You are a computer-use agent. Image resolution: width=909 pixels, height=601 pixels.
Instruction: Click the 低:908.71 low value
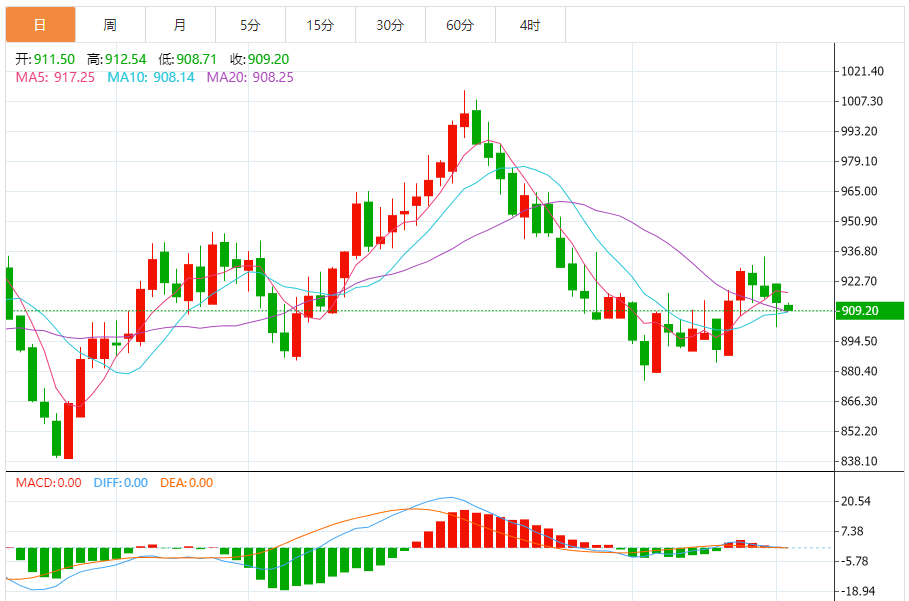point(187,59)
